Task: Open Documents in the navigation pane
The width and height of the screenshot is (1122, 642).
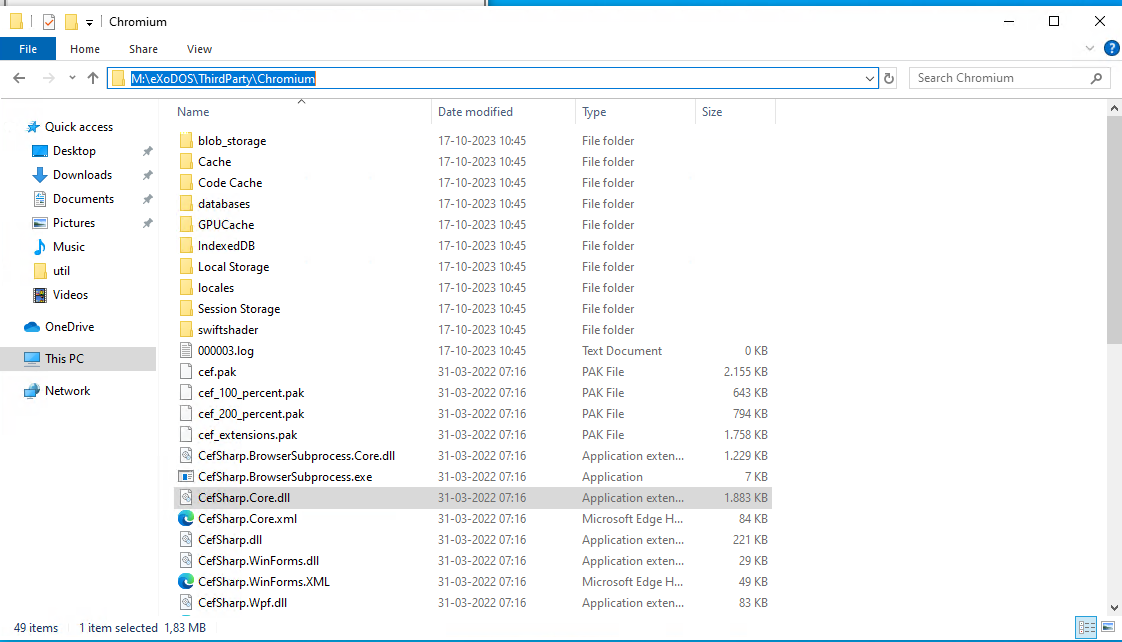Action: coord(83,199)
